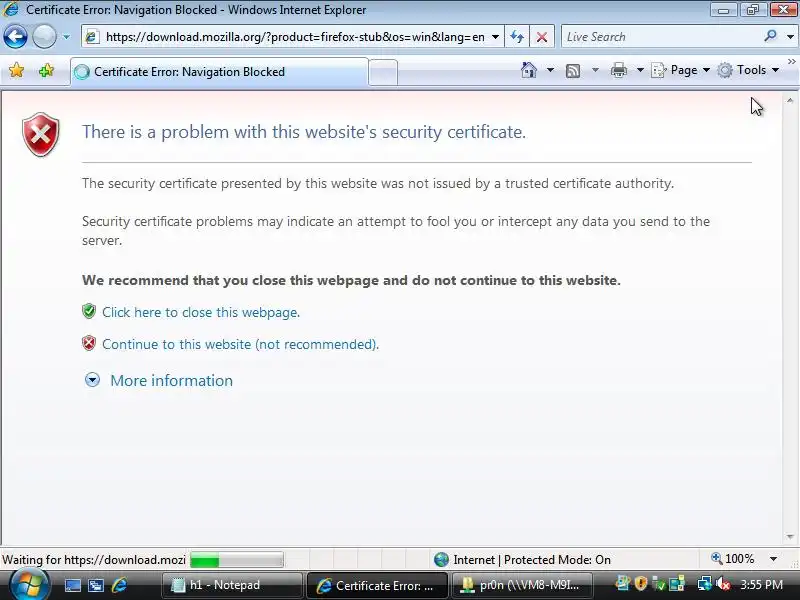This screenshot has width=800, height=600.
Task: Click 'Continue to this website (not recommended)' link
Action: [x=240, y=344]
